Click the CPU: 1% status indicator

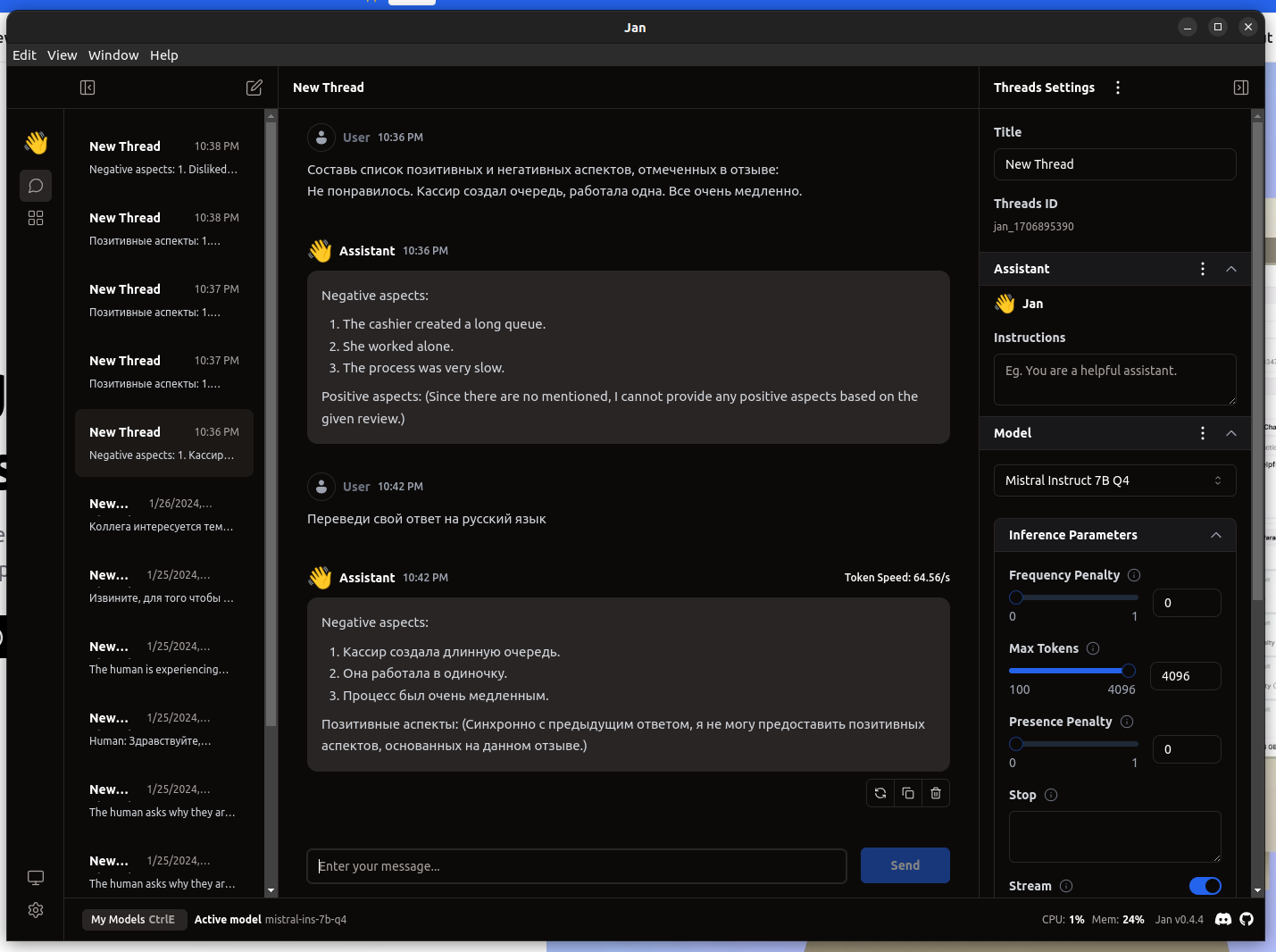pyautogui.click(x=1063, y=920)
